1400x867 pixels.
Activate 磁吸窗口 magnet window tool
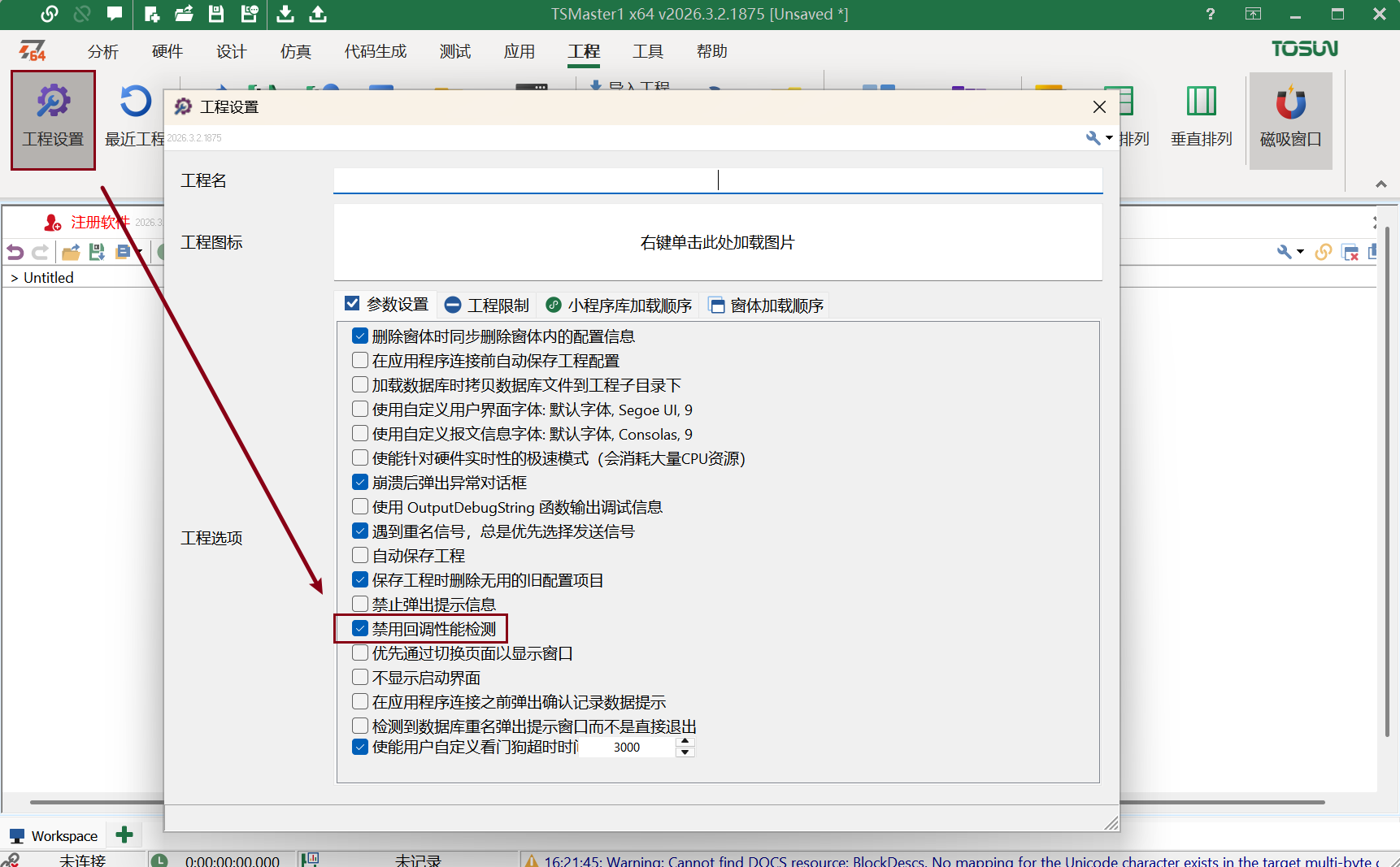pos(1291,118)
